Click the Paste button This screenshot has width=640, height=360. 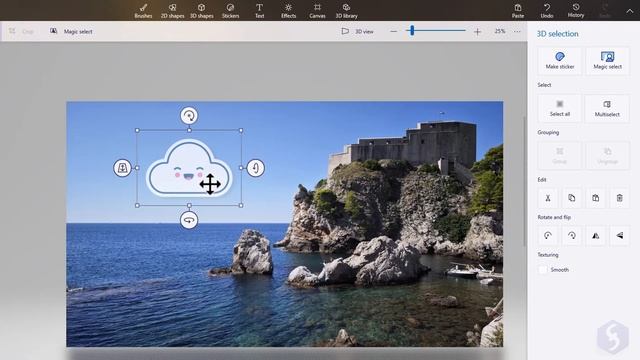(518, 11)
